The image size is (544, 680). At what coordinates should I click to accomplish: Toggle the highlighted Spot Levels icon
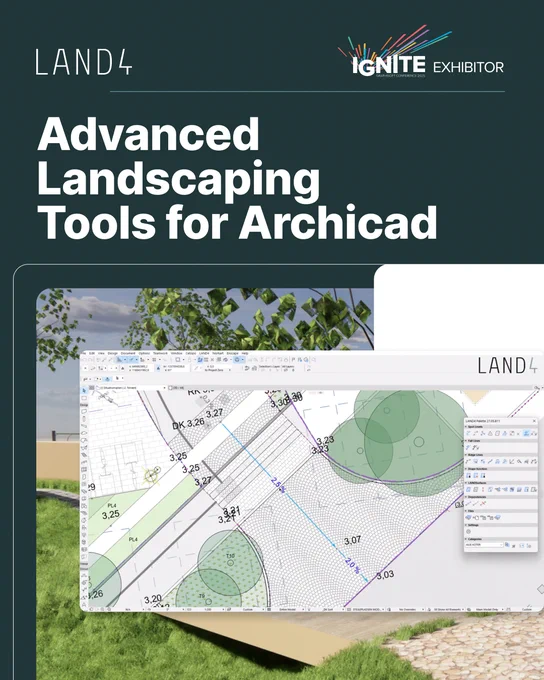click(526, 433)
